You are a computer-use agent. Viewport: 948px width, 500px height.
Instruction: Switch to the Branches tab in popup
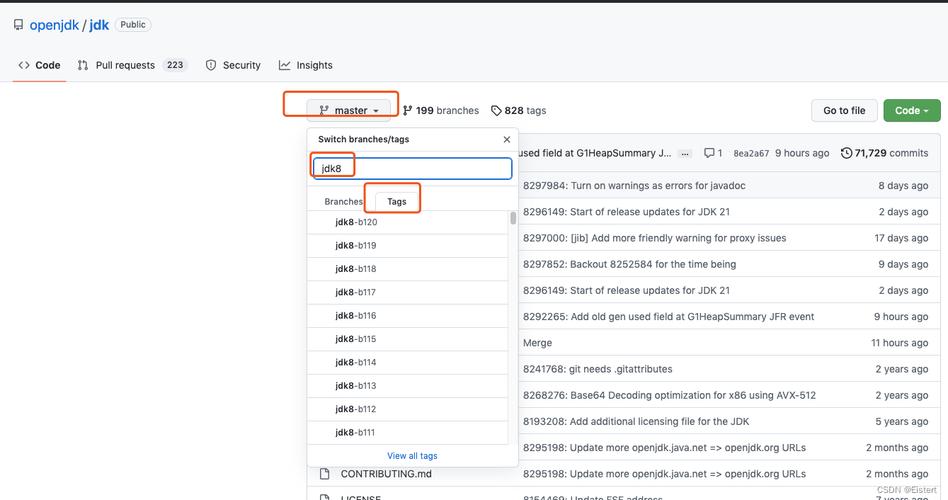click(343, 201)
